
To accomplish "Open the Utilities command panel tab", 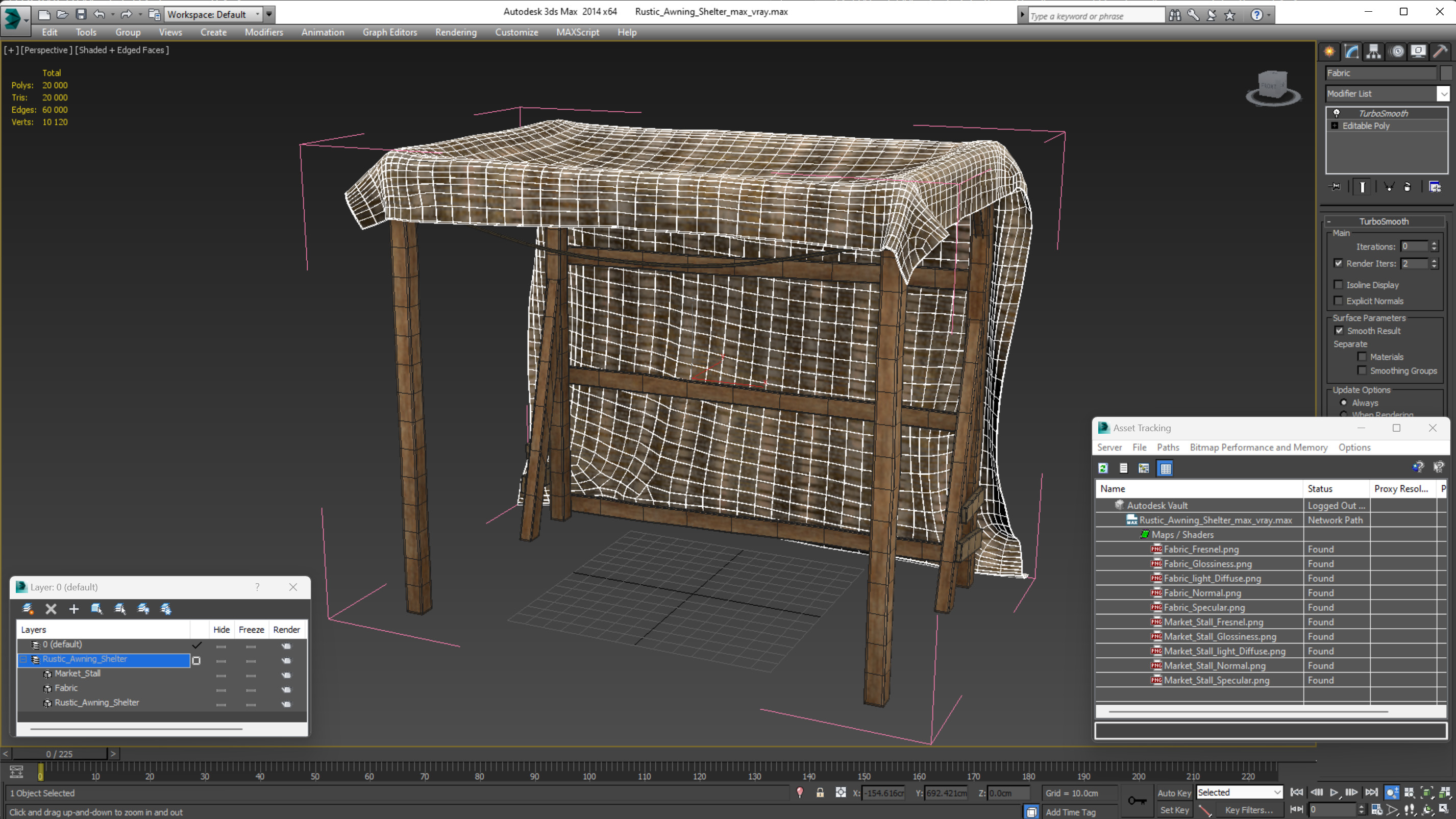I will (x=1440, y=52).
